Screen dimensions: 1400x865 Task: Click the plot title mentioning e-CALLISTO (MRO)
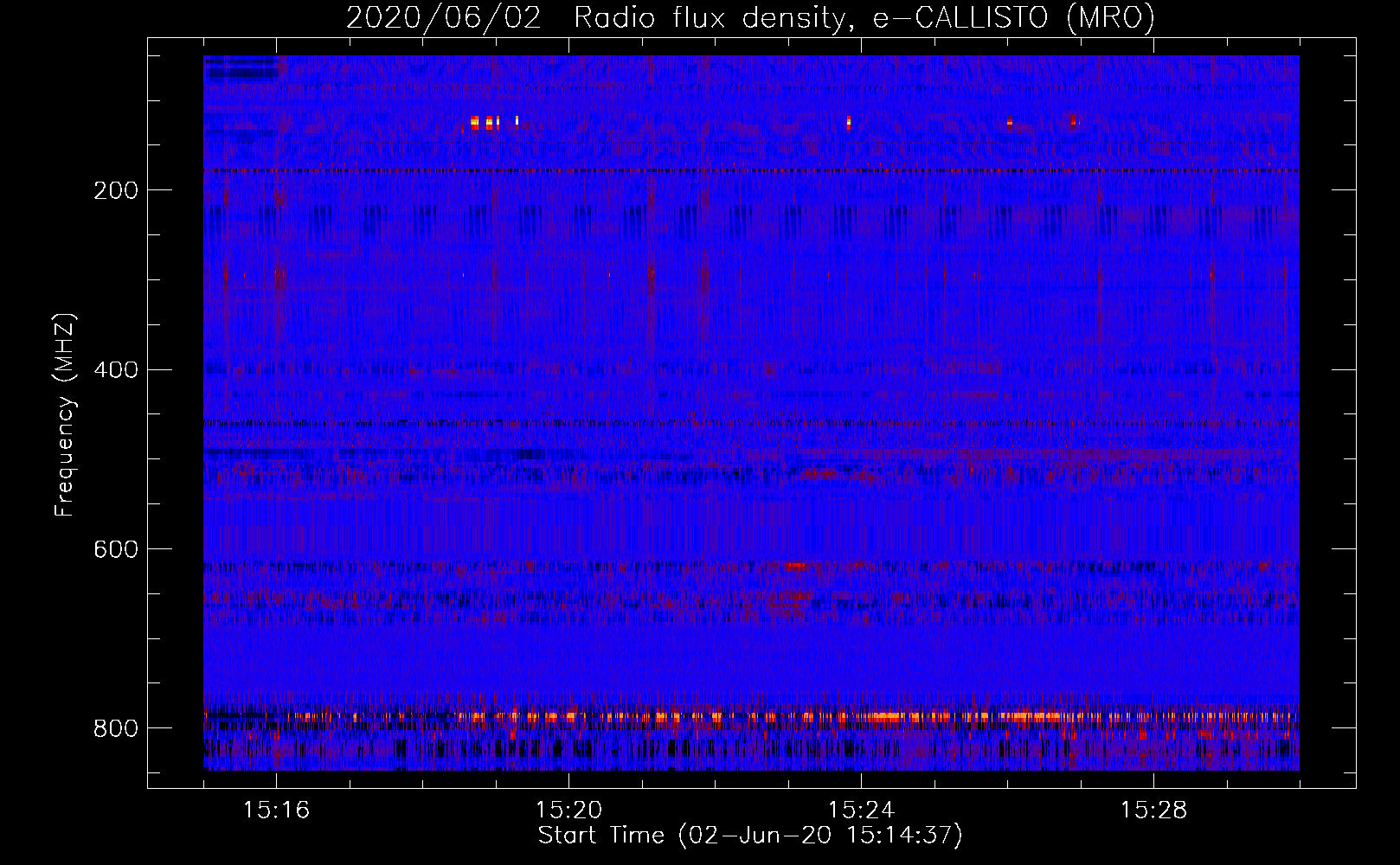click(x=750, y=17)
